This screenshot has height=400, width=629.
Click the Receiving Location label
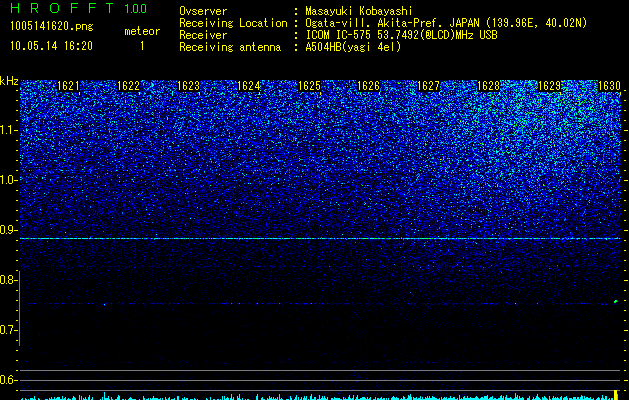(233, 23)
